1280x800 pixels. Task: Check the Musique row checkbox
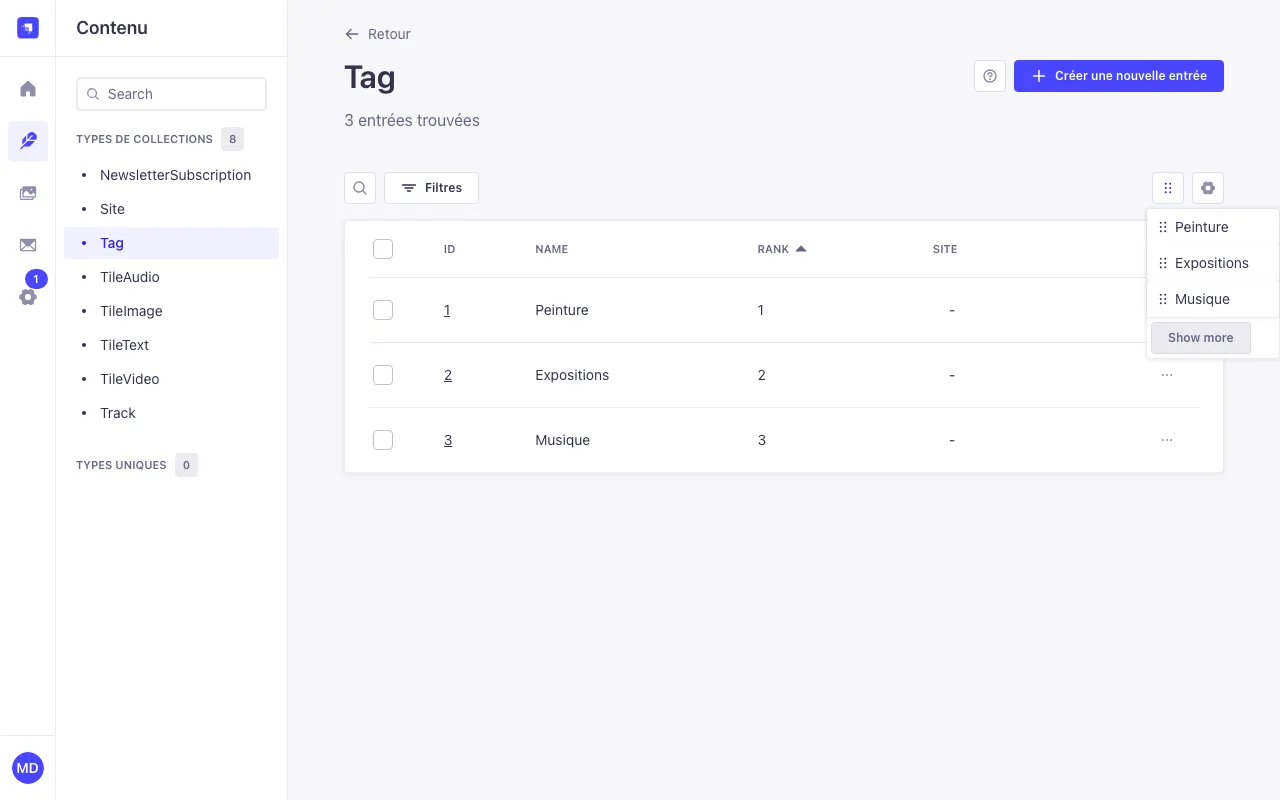[383, 440]
